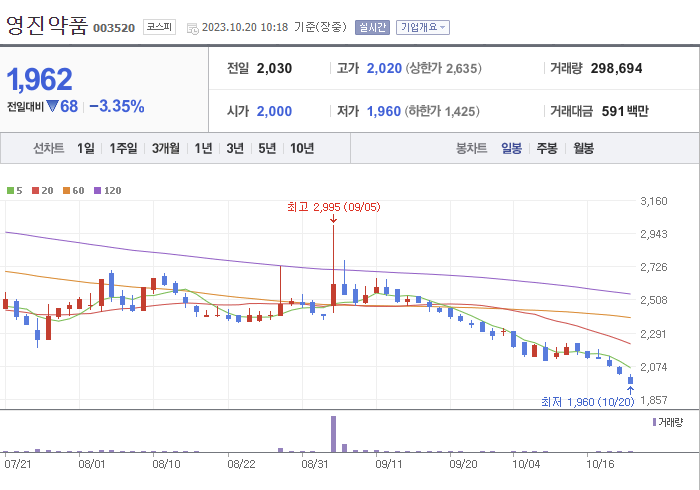Select the 10년 line chart tab
This screenshot has width=700, height=490.
pyautogui.click(x=302, y=148)
